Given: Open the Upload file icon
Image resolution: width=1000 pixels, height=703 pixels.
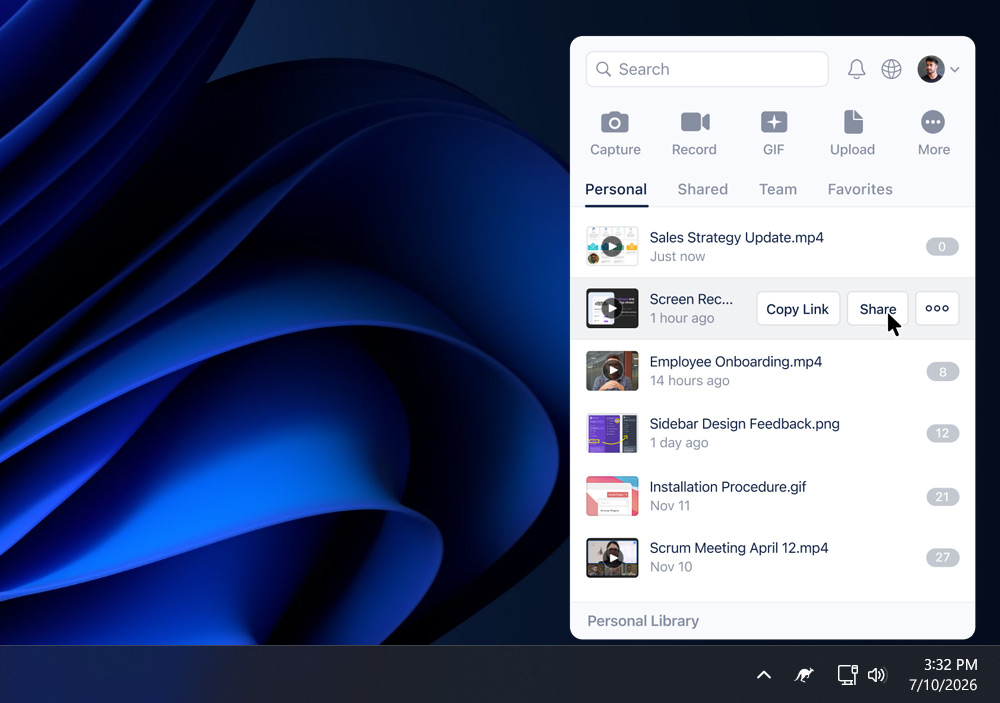Looking at the screenshot, I should coord(853,122).
